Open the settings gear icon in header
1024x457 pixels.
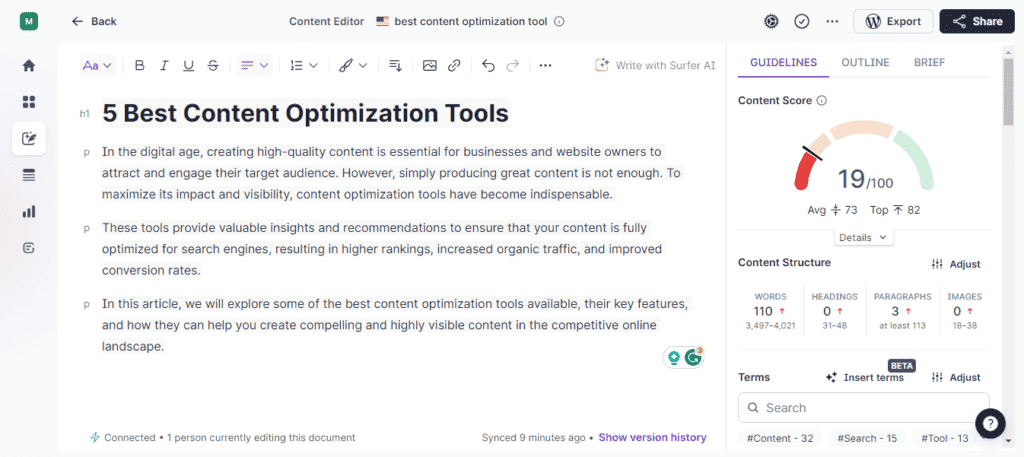point(771,21)
